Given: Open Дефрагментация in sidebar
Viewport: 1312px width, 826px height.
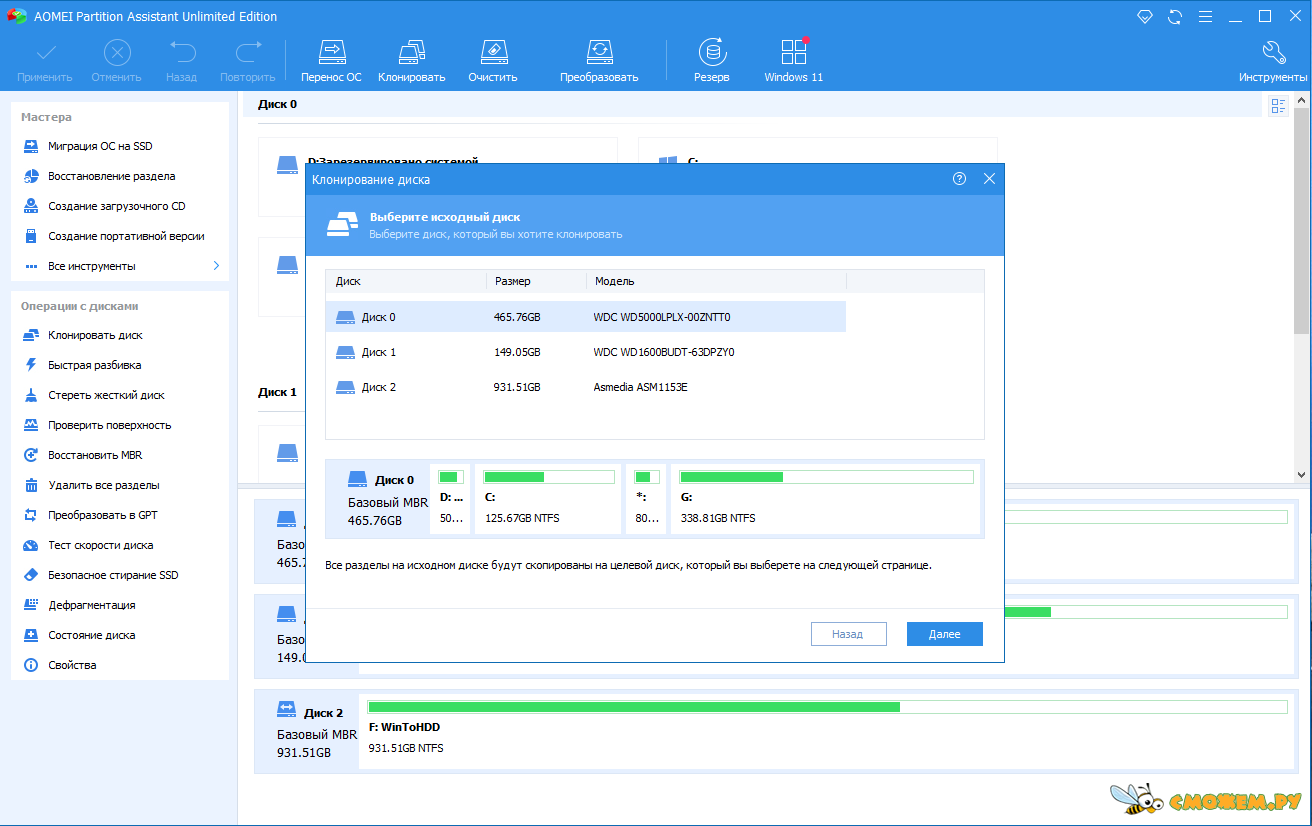Looking at the screenshot, I should [x=91, y=605].
